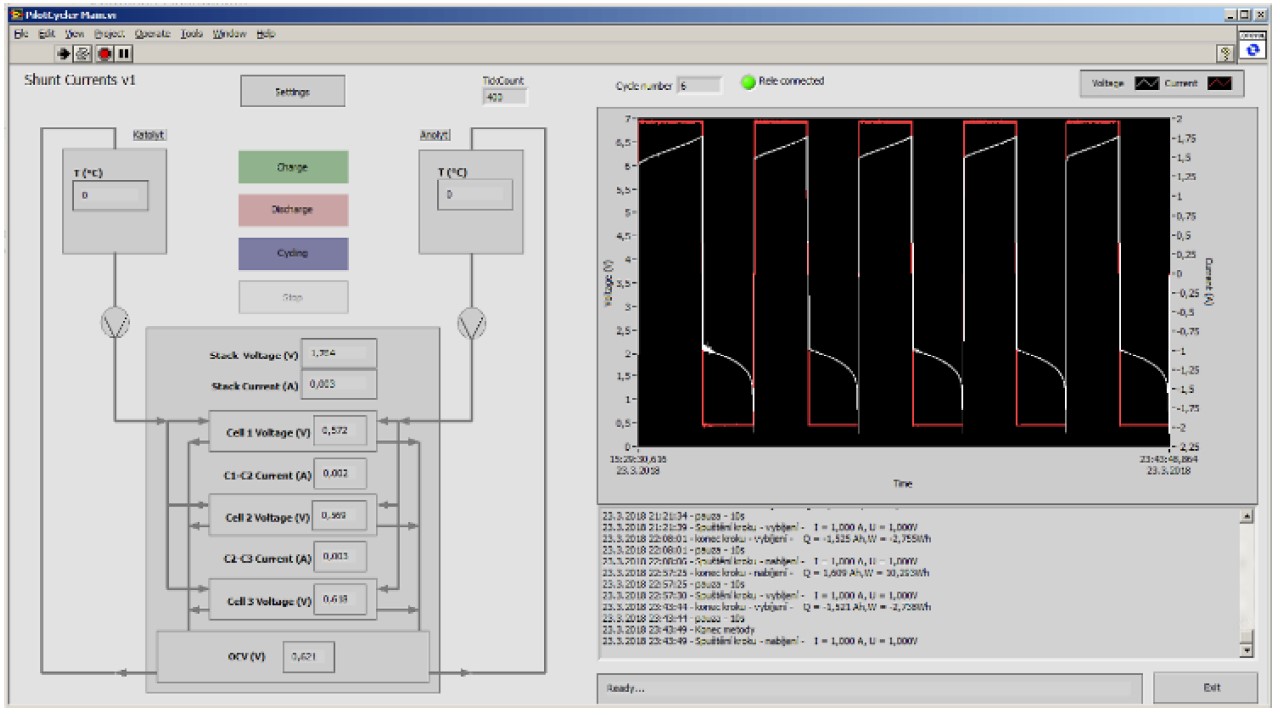
Task: Click the Anolyt pump symbol
Action: click(x=470, y=321)
